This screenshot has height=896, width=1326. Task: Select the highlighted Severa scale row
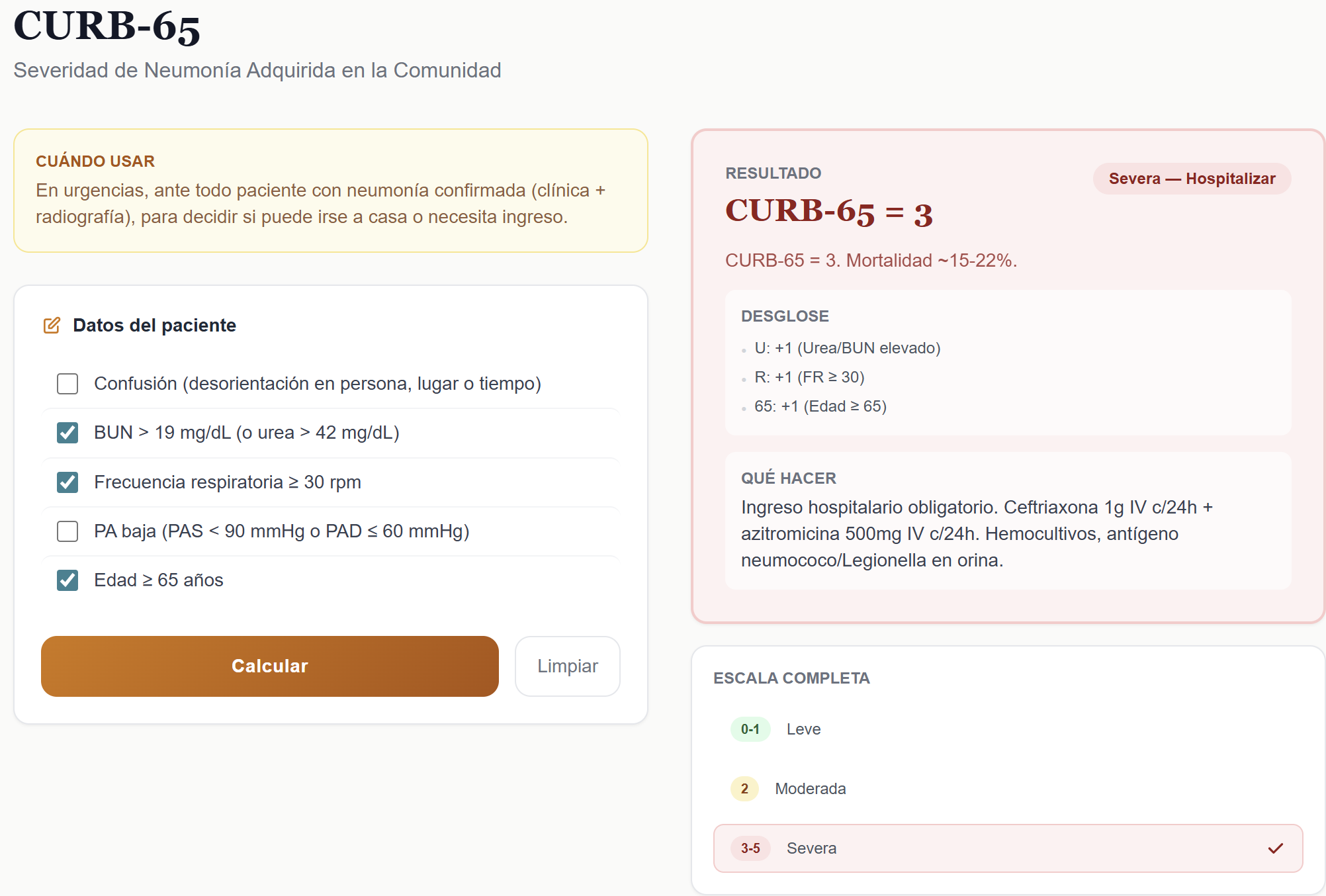(x=1008, y=848)
